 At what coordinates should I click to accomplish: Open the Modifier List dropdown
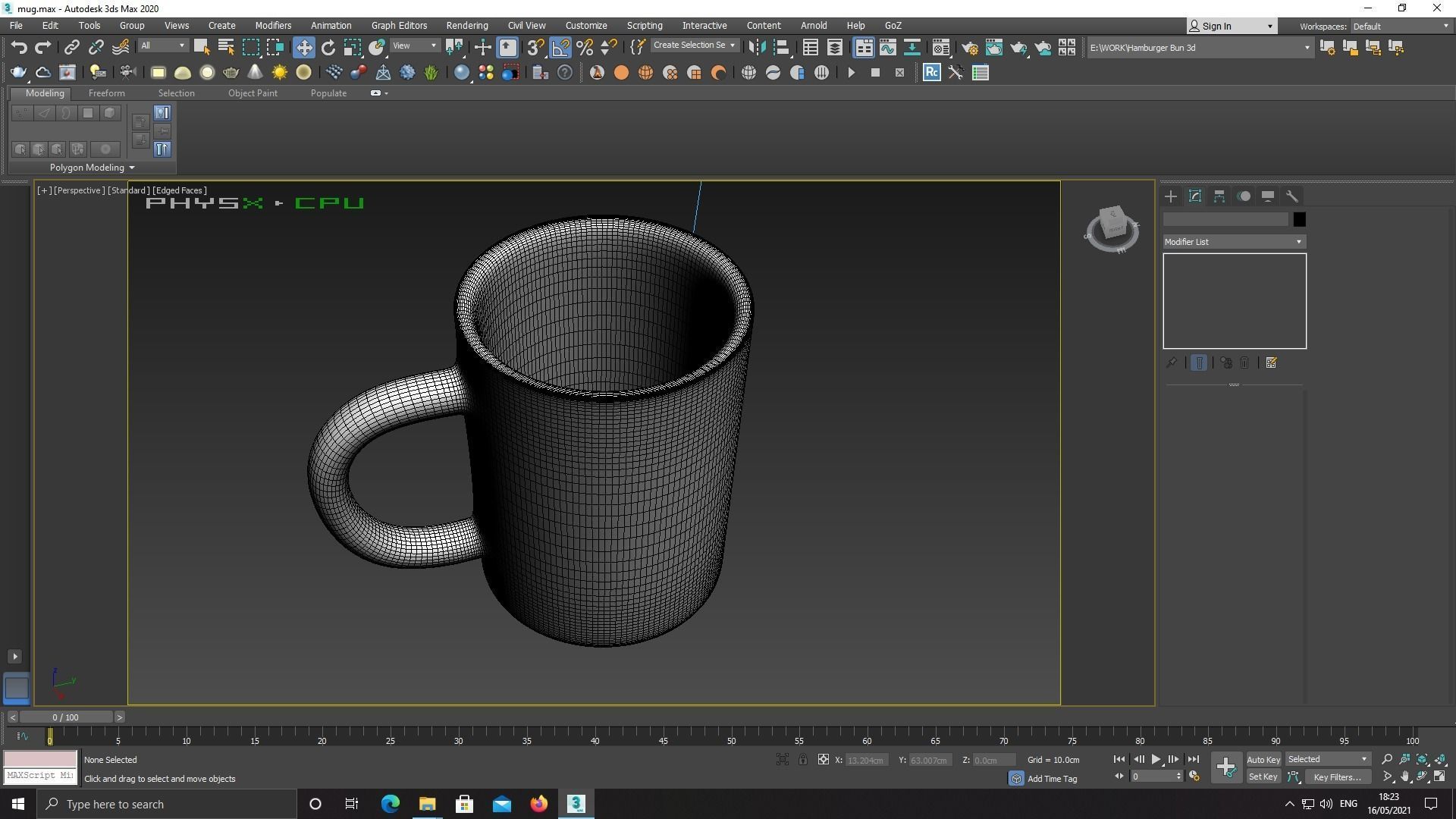tap(1234, 242)
